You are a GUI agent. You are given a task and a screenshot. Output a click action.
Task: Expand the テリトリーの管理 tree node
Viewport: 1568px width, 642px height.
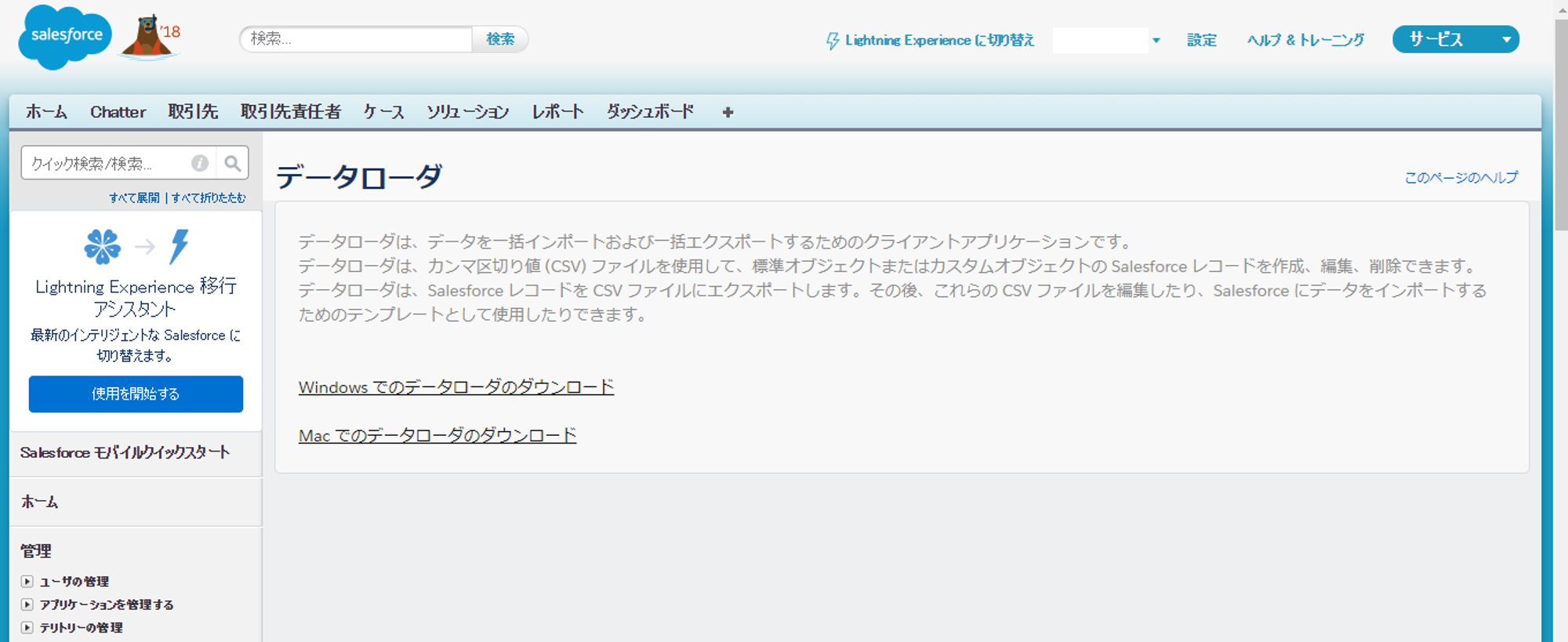coord(27,628)
